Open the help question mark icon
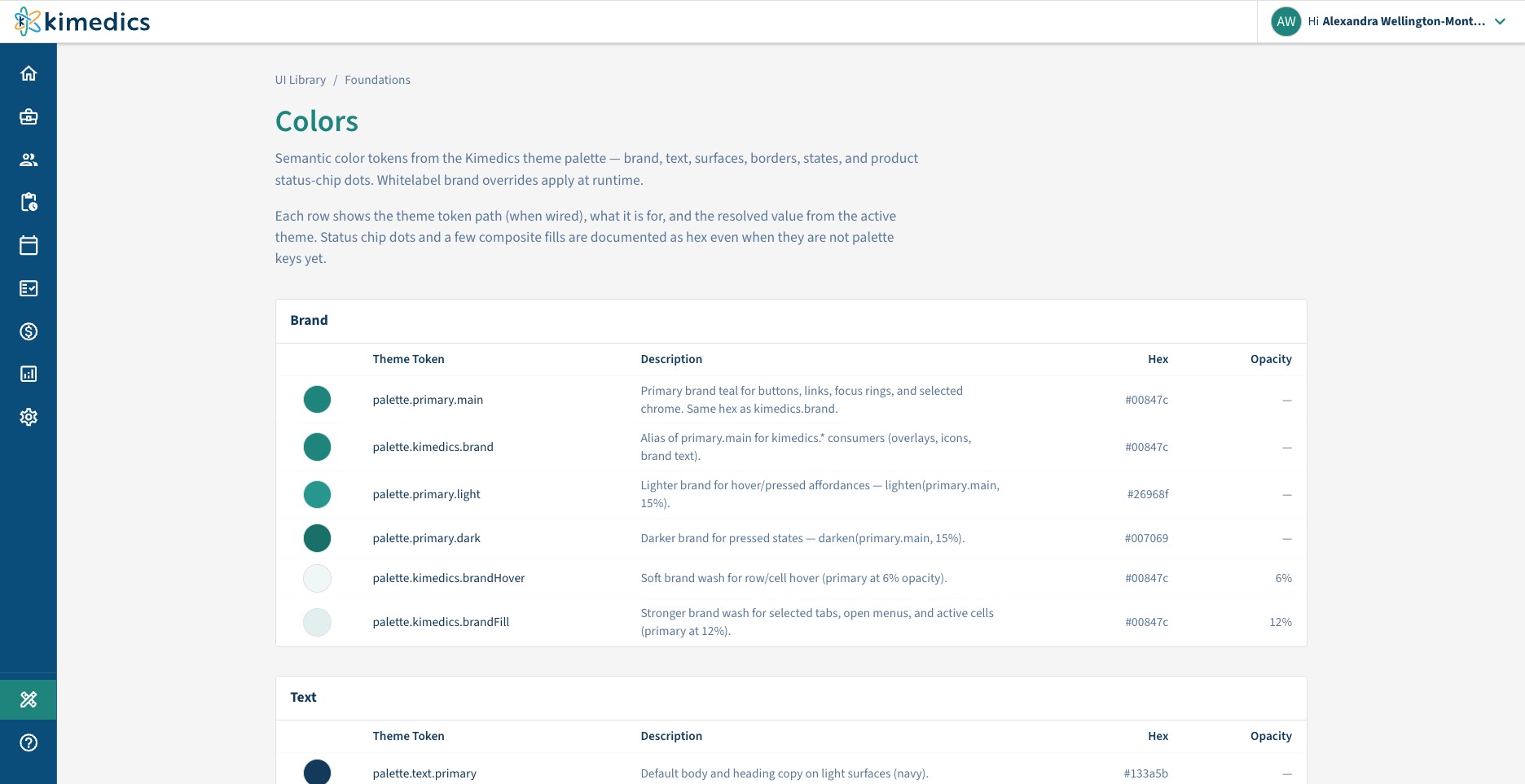This screenshot has height=784, width=1525. click(x=29, y=742)
